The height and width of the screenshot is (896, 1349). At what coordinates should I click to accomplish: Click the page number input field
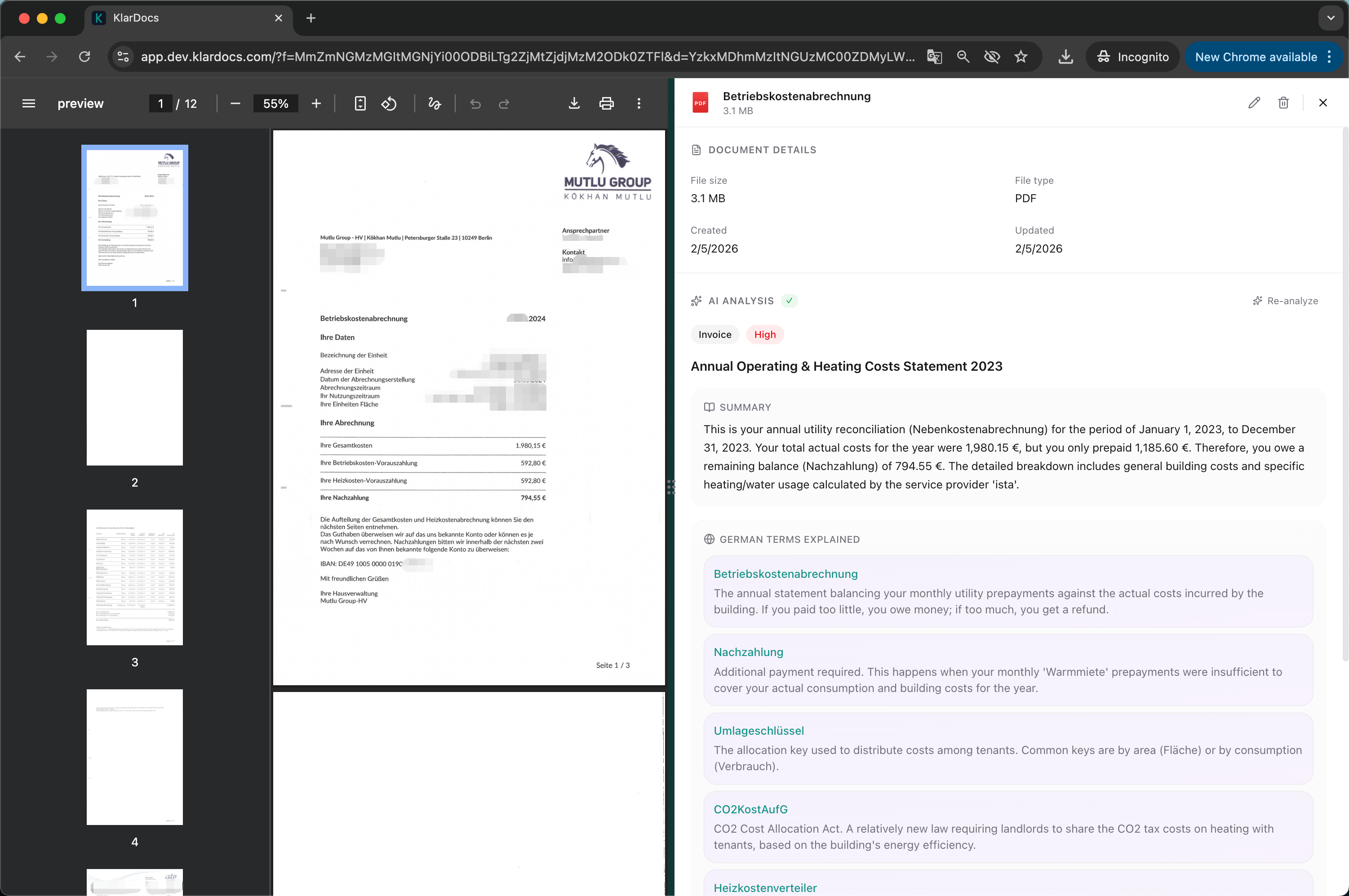160,103
